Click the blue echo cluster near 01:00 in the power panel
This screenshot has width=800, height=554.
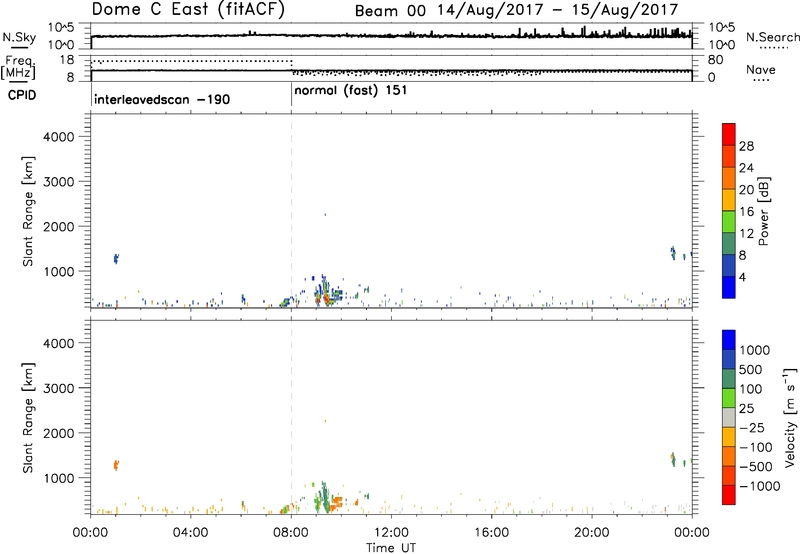[x=116, y=259]
